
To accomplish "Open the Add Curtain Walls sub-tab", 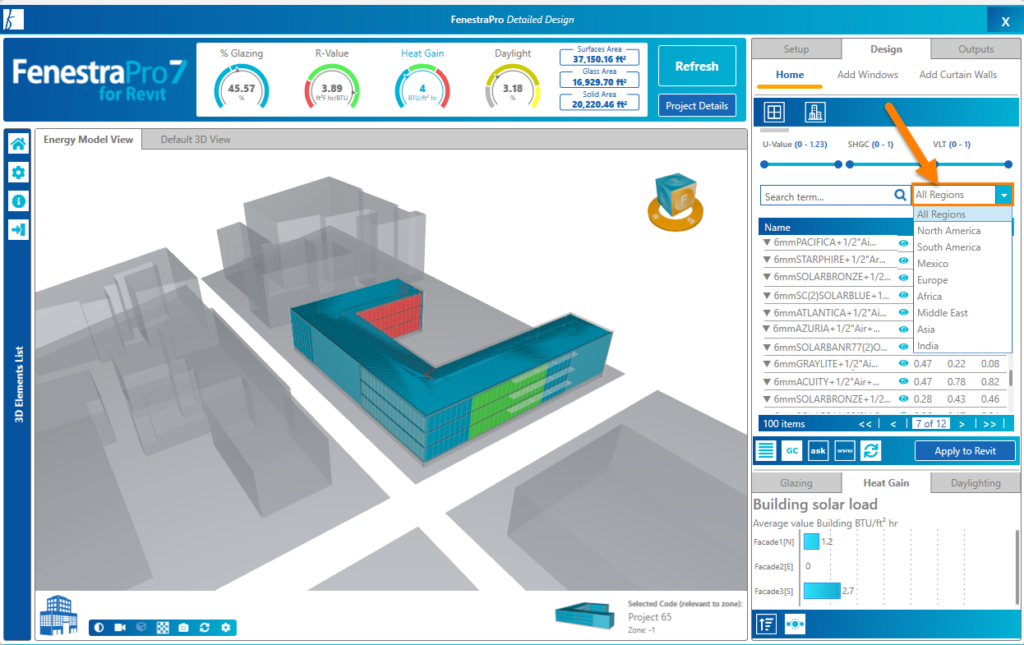I will 958,74.
